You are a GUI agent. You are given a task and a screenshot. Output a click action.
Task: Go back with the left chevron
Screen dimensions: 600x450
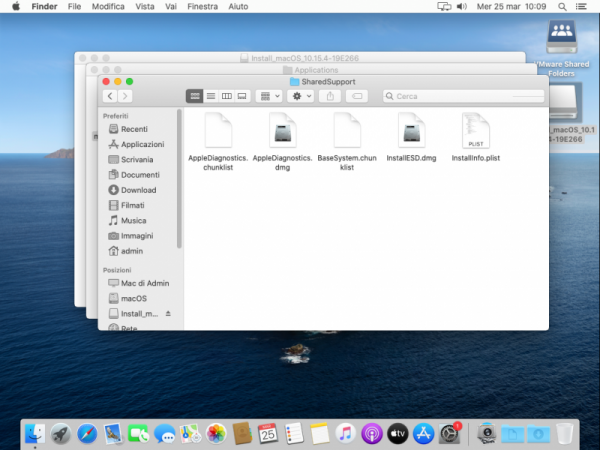110,96
